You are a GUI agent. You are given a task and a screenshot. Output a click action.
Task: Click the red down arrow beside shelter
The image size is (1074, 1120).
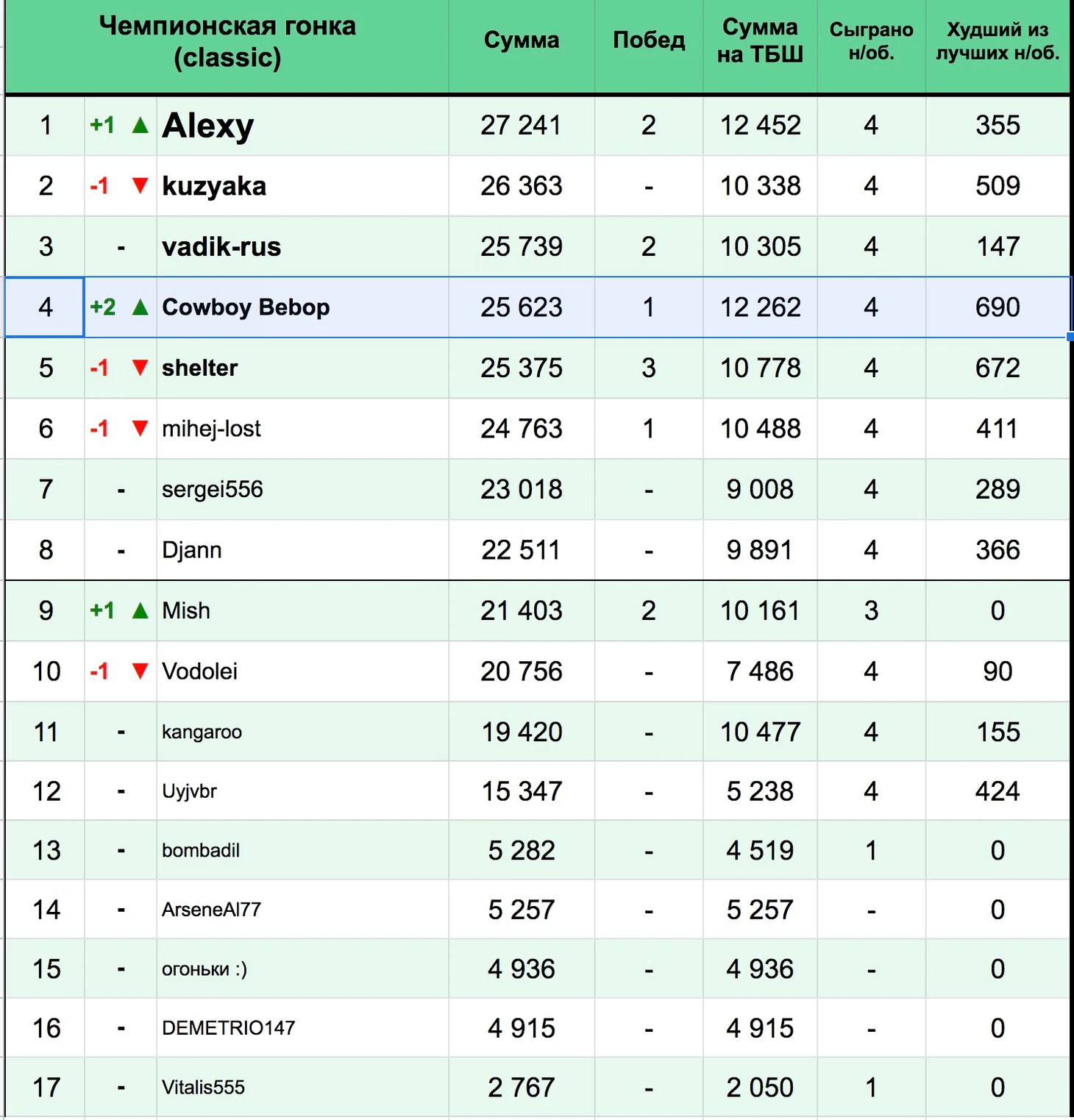click(x=140, y=368)
